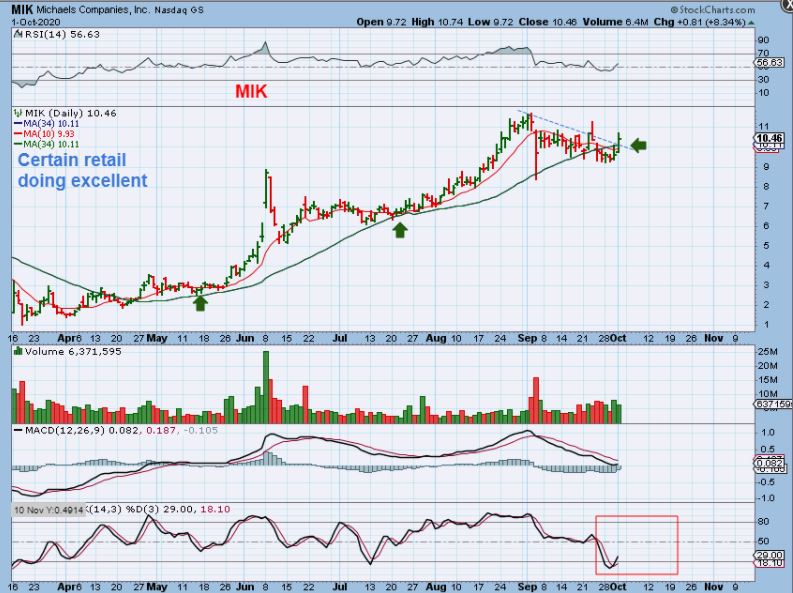Click the -0.105 MACD histogram value

tap(200, 430)
